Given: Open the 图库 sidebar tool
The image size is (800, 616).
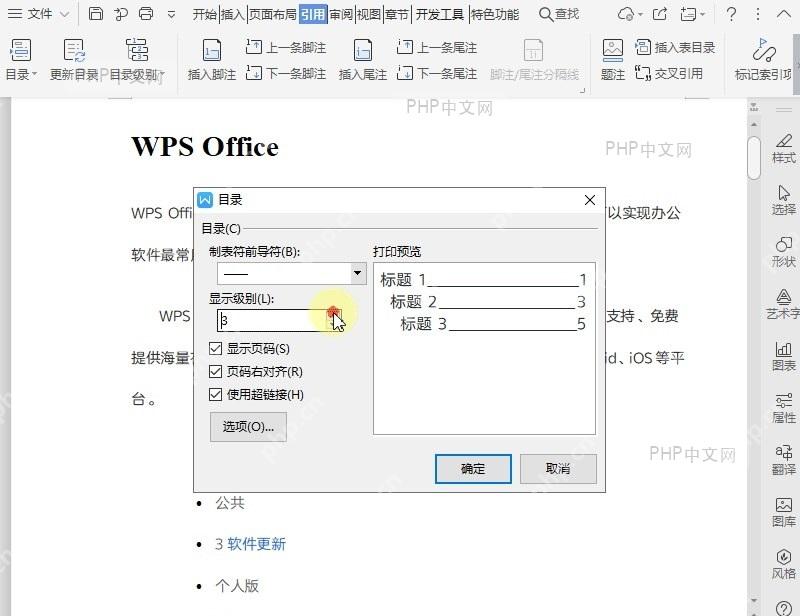Looking at the screenshot, I should click(x=784, y=512).
